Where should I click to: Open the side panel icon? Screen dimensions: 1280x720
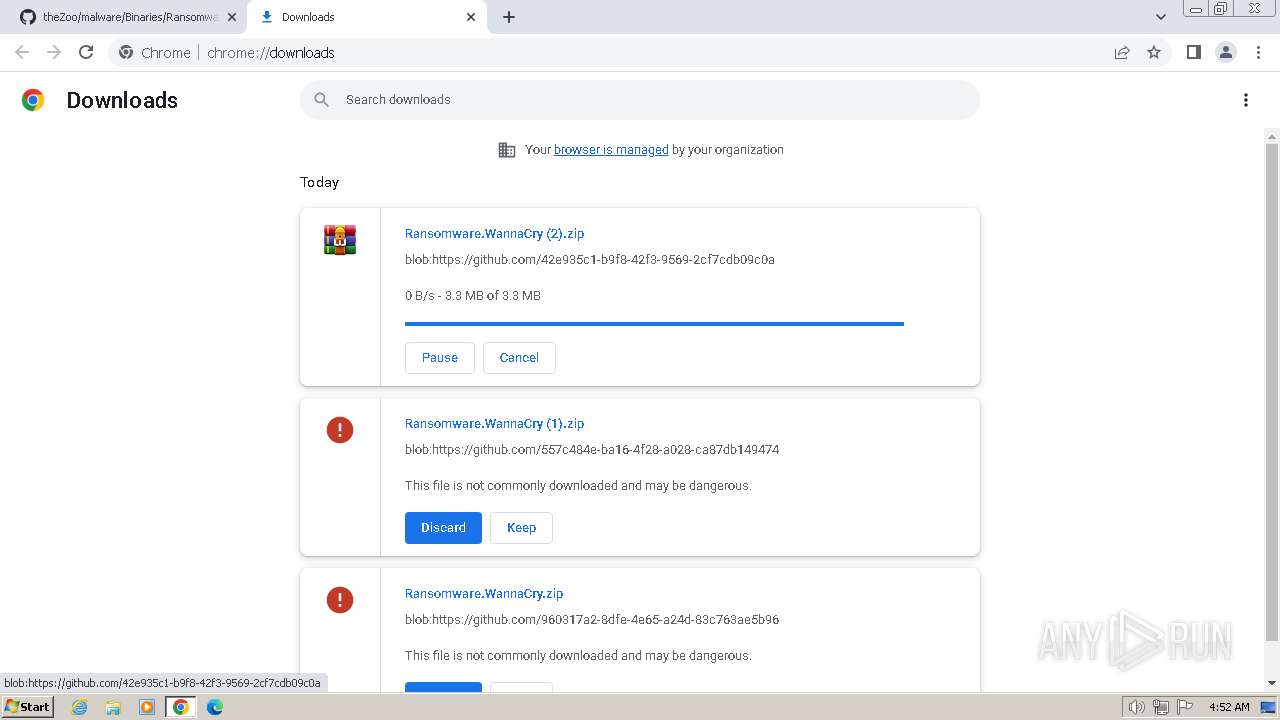coord(1193,52)
